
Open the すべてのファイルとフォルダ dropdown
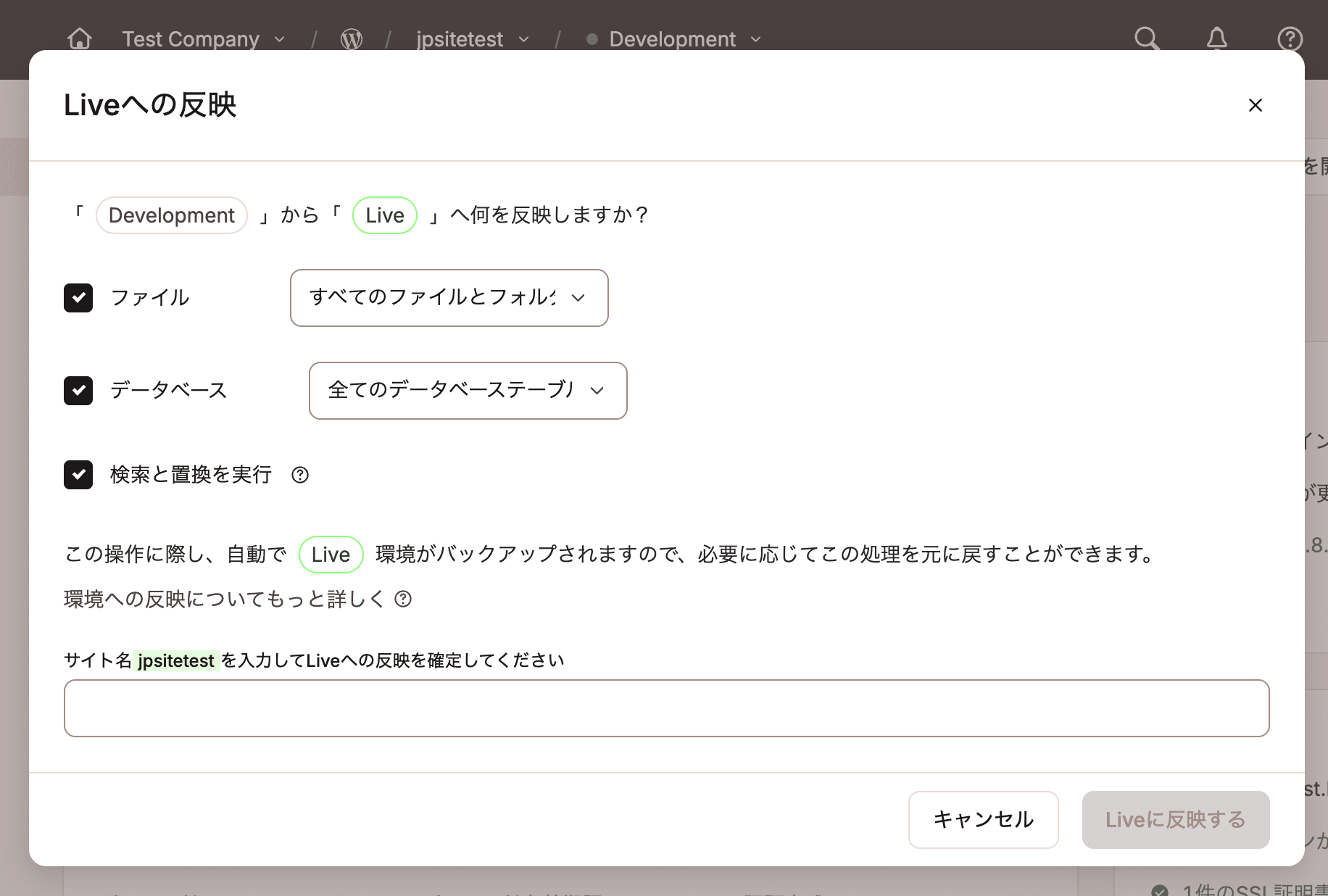tap(449, 298)
